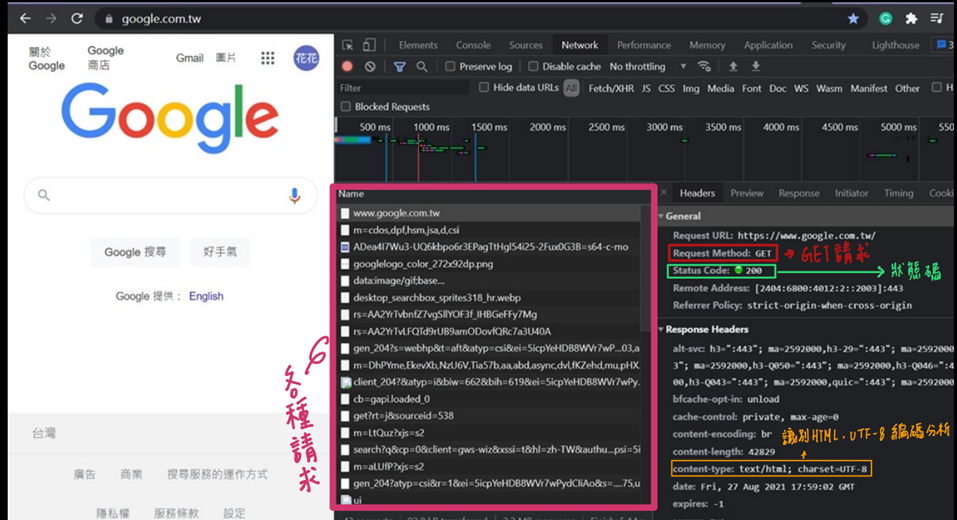
Task: Check Hide data URLs
Action: [x=484, y=88]
